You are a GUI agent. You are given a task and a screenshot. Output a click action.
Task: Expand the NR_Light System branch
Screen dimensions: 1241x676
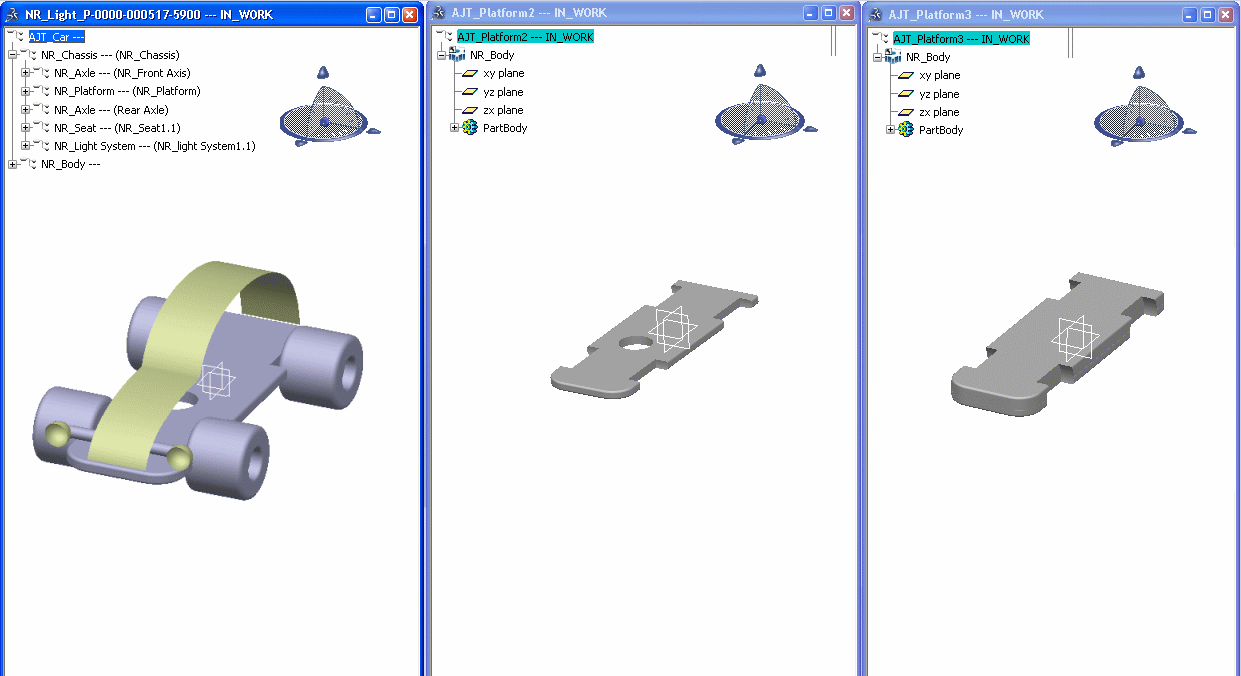point(26,146)
